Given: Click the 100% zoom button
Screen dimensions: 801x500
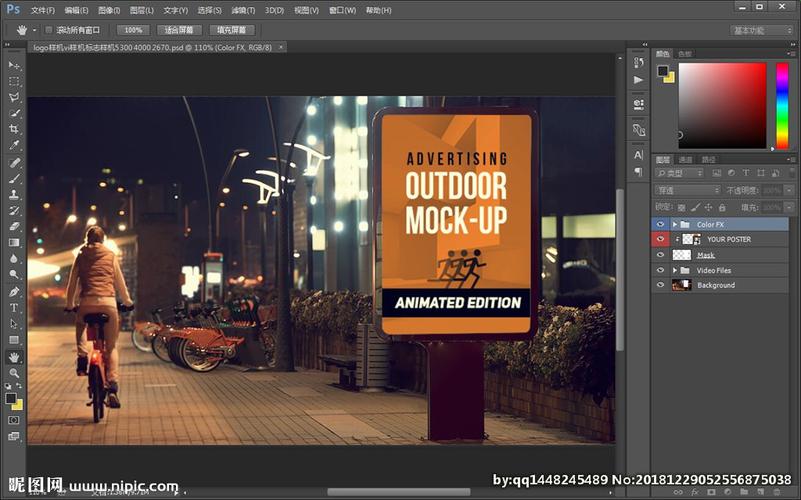Looking at the screenshot, I should click(x=135, y=30).
